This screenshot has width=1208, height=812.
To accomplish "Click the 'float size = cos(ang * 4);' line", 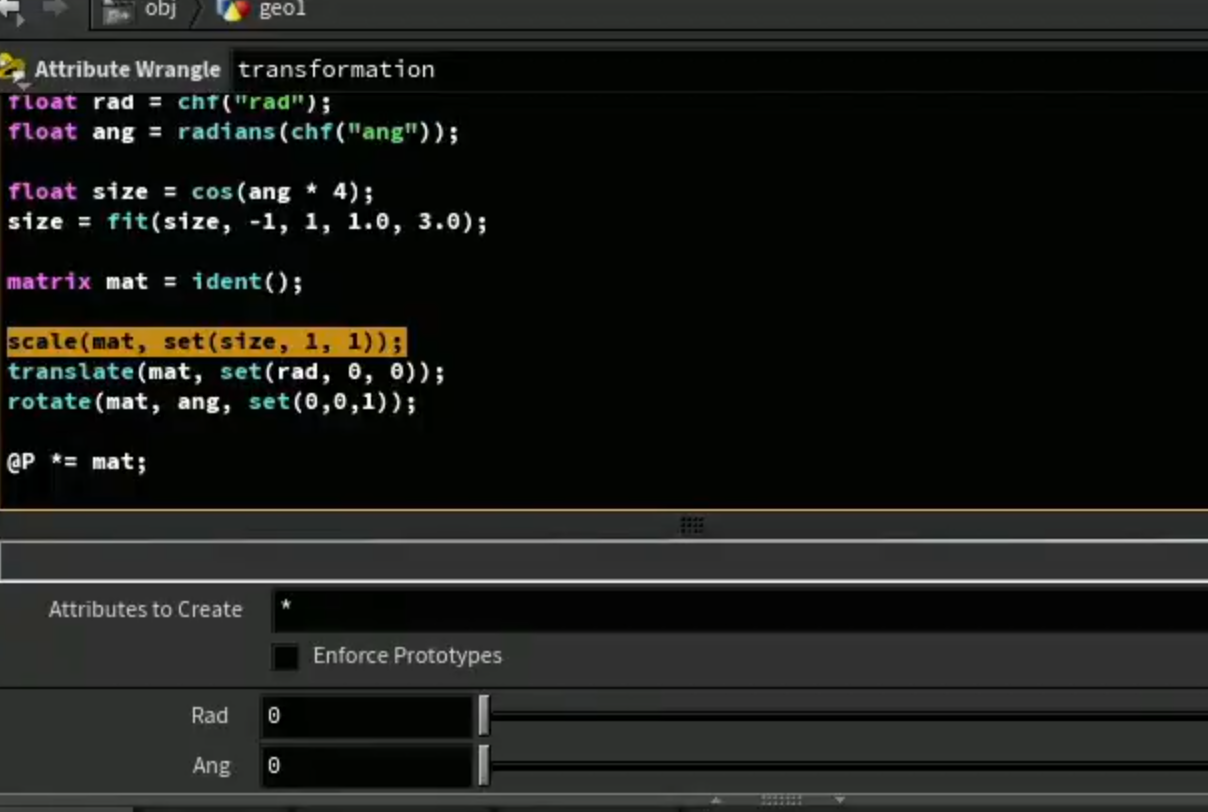I will point(191,192).
